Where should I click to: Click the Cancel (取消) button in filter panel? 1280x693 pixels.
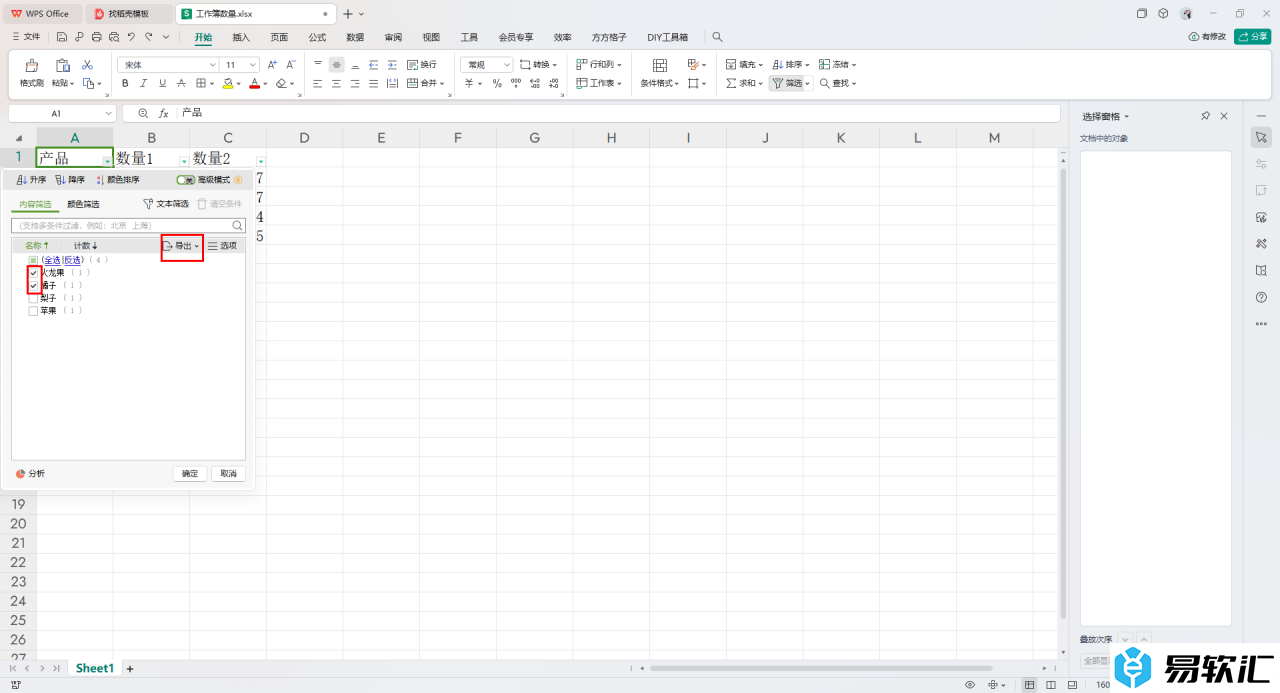tap(228, 473)
